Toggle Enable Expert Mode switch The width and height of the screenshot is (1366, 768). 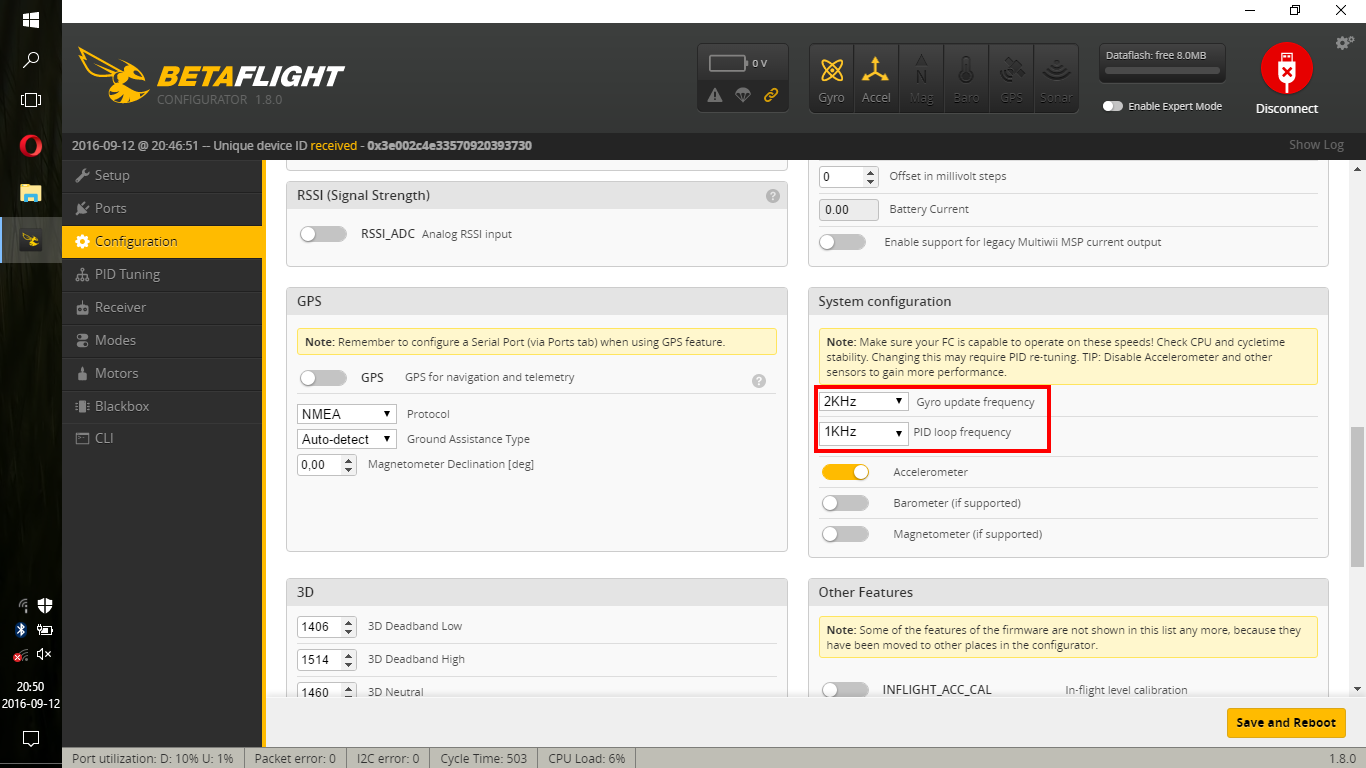[x=1112, y=106]
